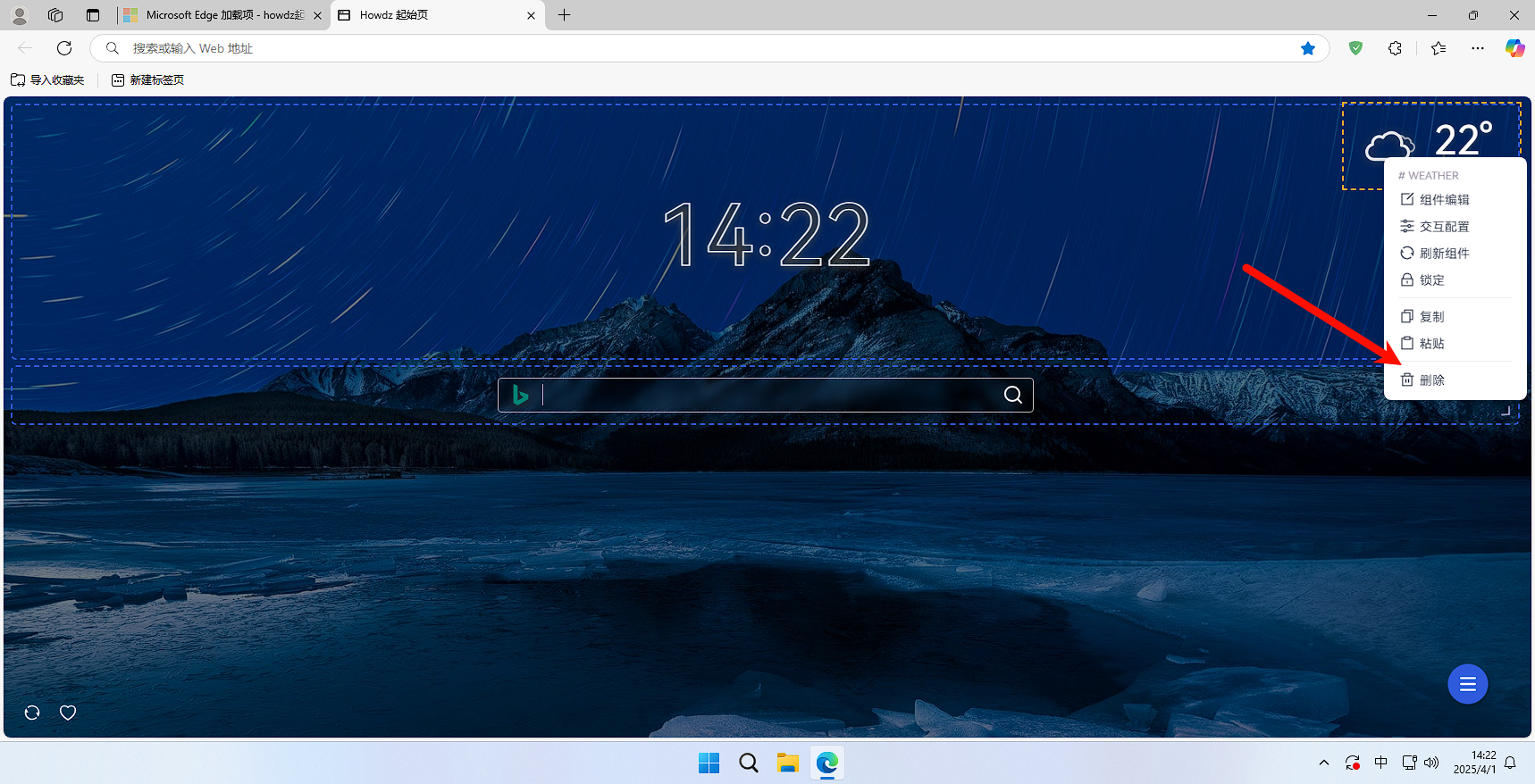Open Windows taskbar Search

click(x=749, y=763)
